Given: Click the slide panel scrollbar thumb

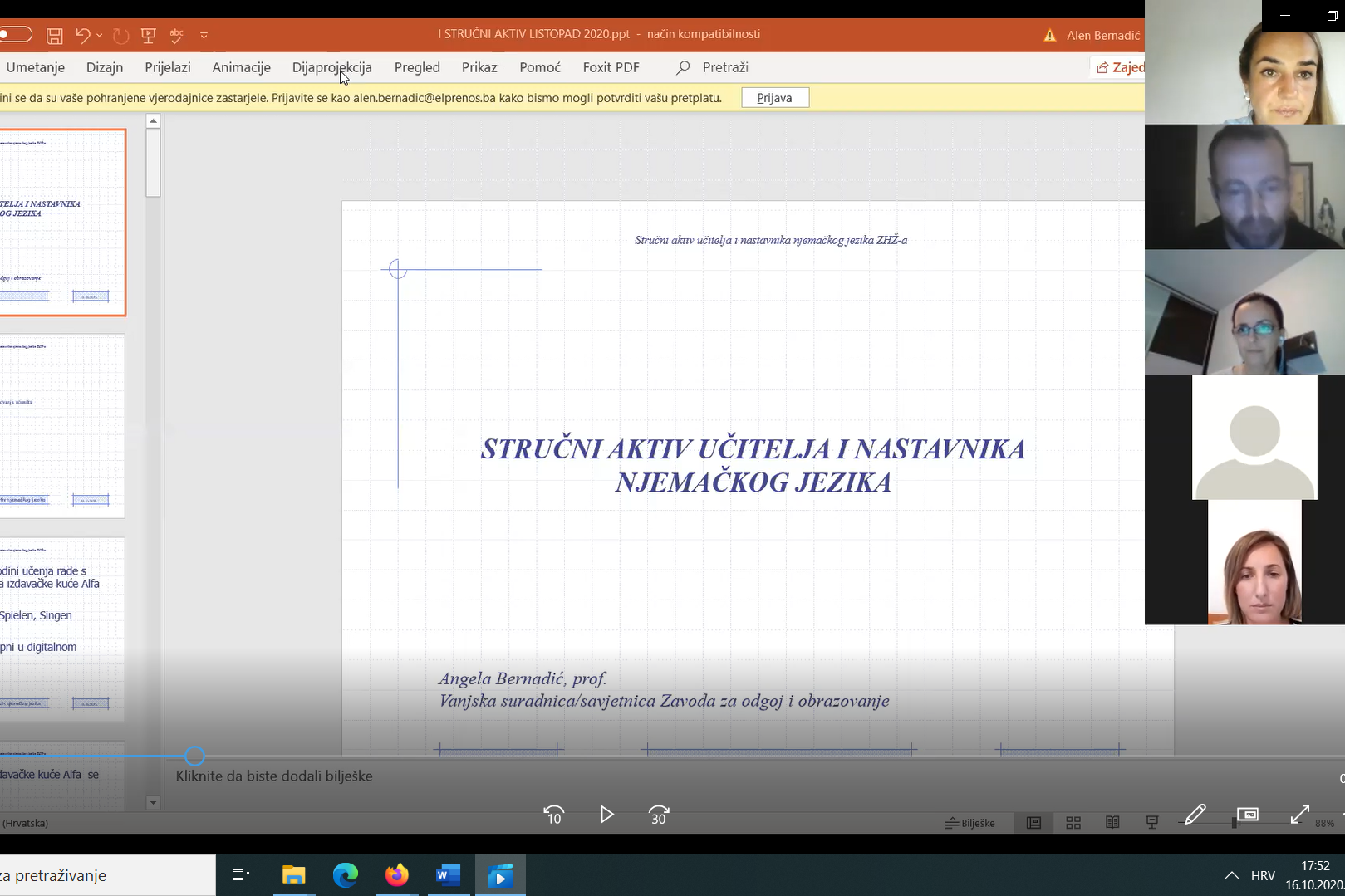Looking at the screenshot, I should (x=153, y=163).
